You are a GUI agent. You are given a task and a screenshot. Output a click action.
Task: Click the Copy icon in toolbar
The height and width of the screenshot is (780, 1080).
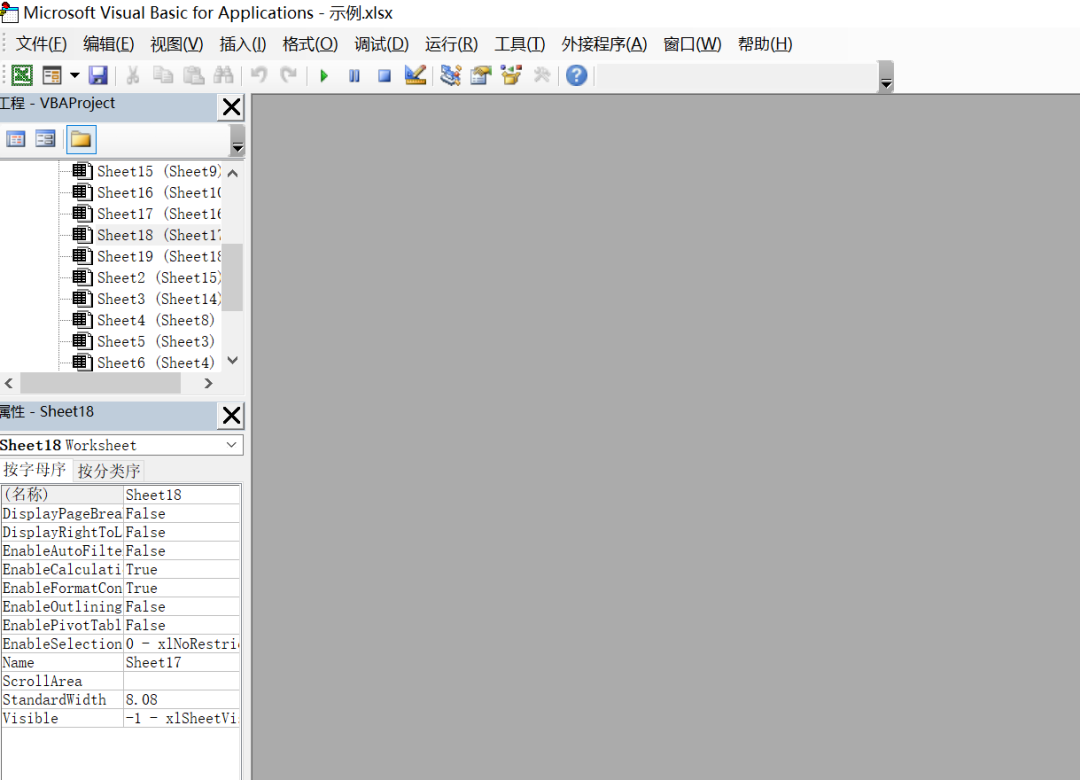(x=163, y=75)
